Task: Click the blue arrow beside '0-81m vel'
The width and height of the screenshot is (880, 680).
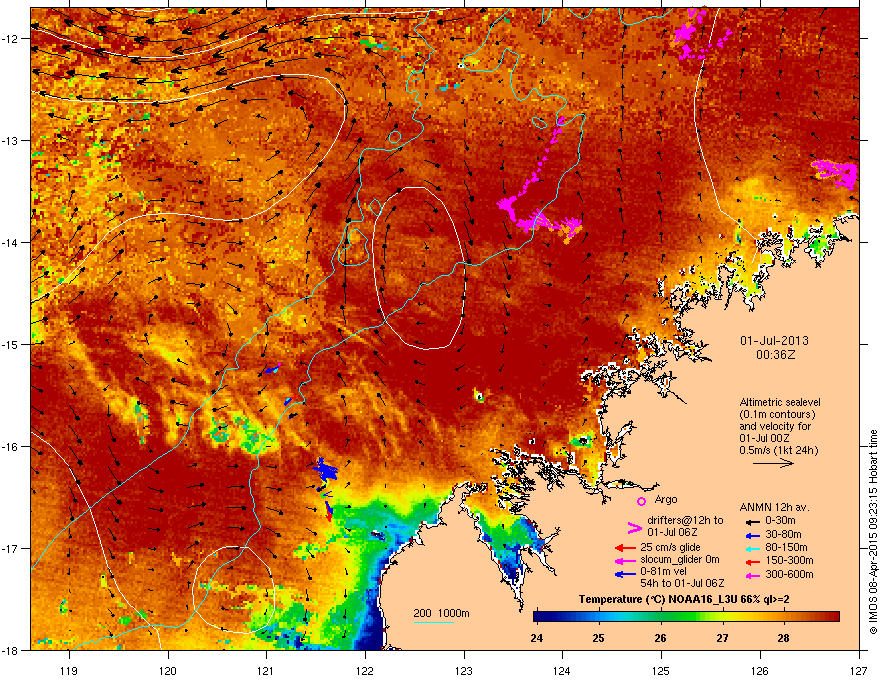Action: (x=625, y=574)
